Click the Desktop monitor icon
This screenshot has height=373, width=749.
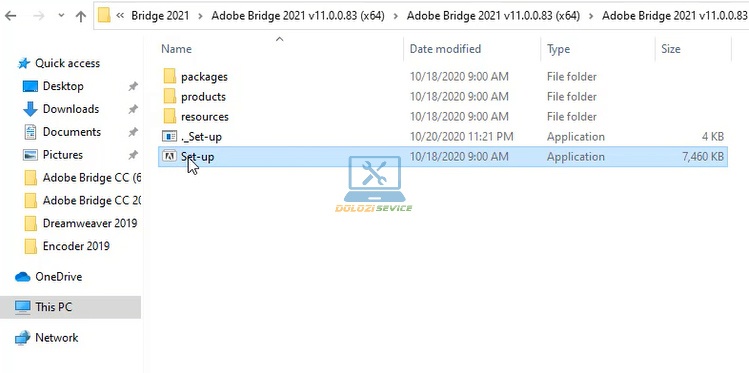tap(30, 86)
